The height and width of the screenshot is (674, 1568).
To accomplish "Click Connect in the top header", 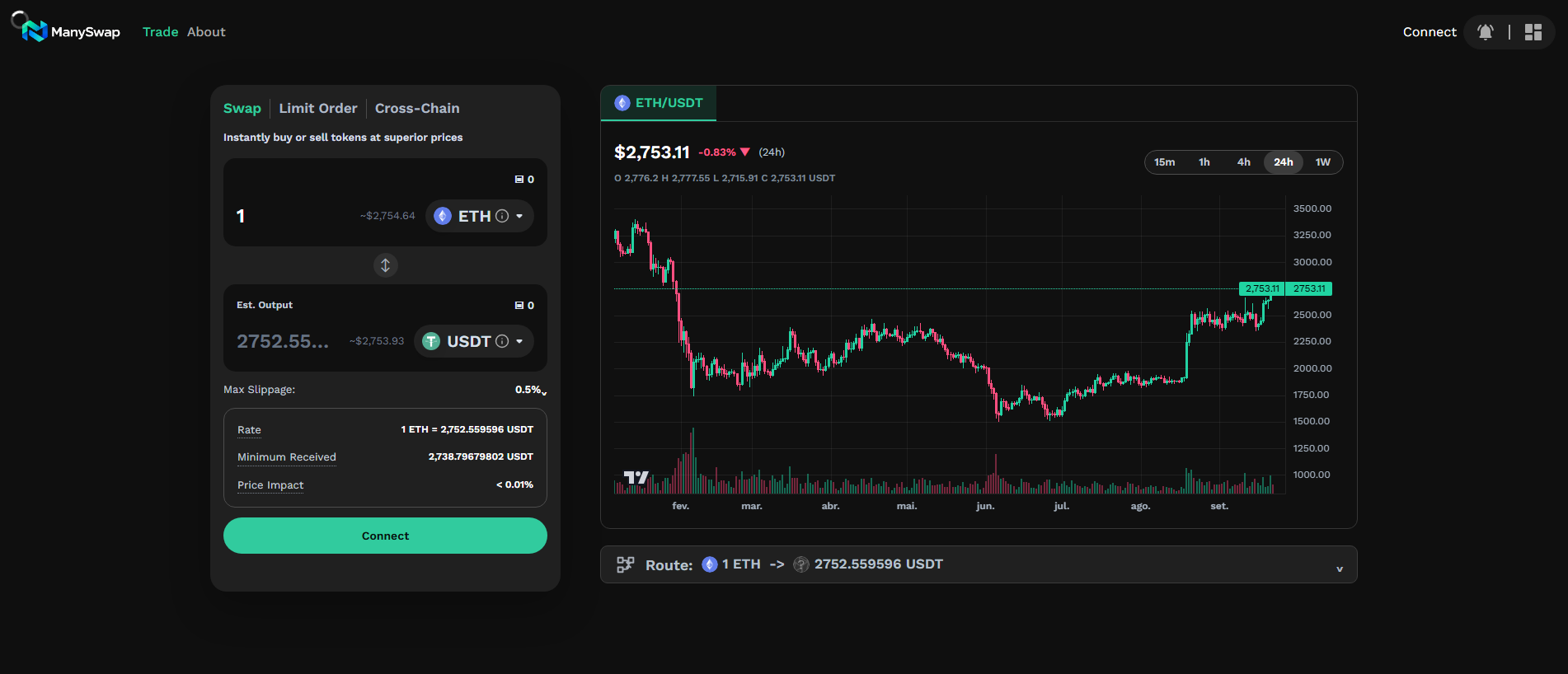I will coord(1430,32).
